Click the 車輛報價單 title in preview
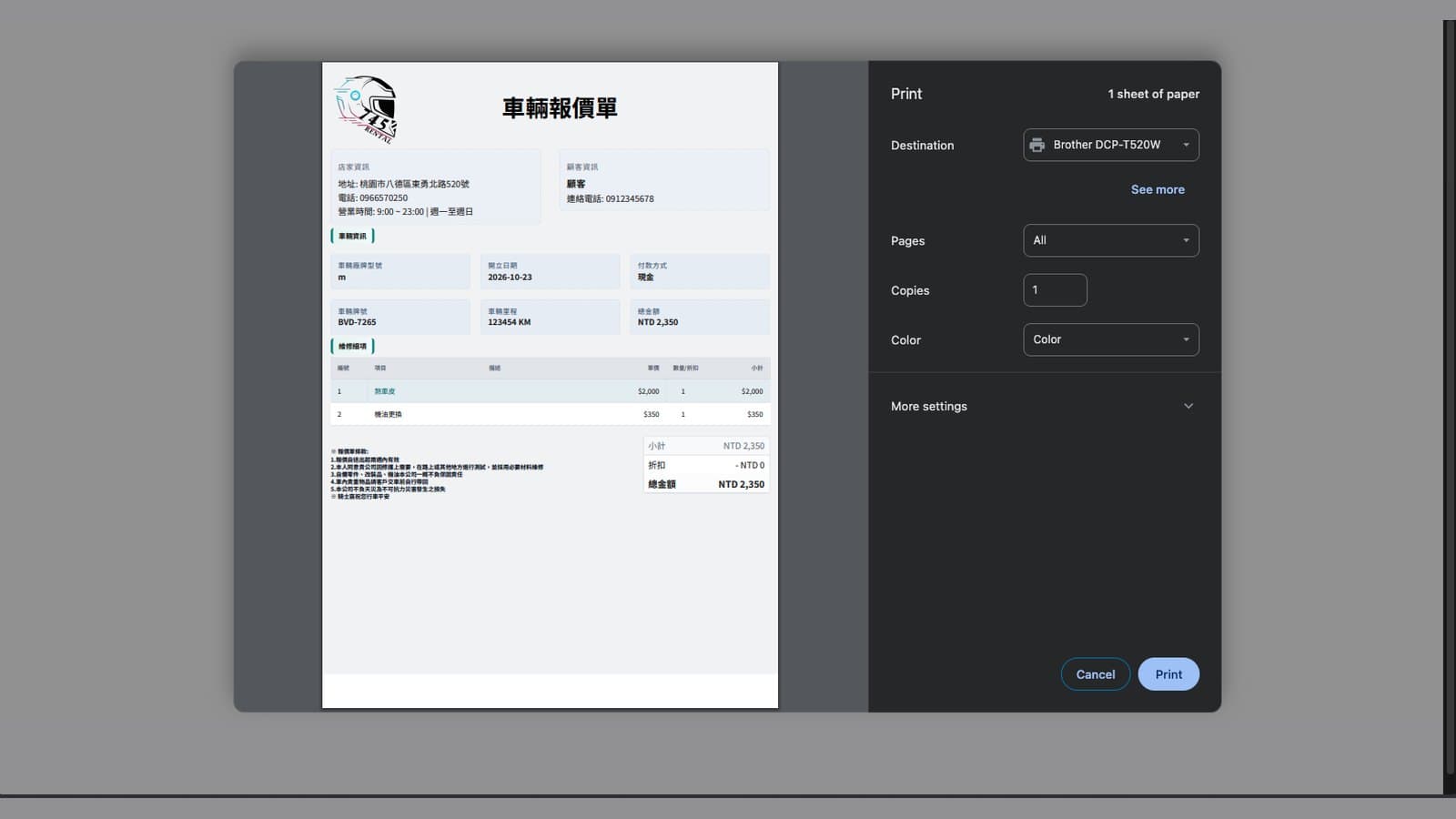The image size is (1456, 819). coord(560,108)
